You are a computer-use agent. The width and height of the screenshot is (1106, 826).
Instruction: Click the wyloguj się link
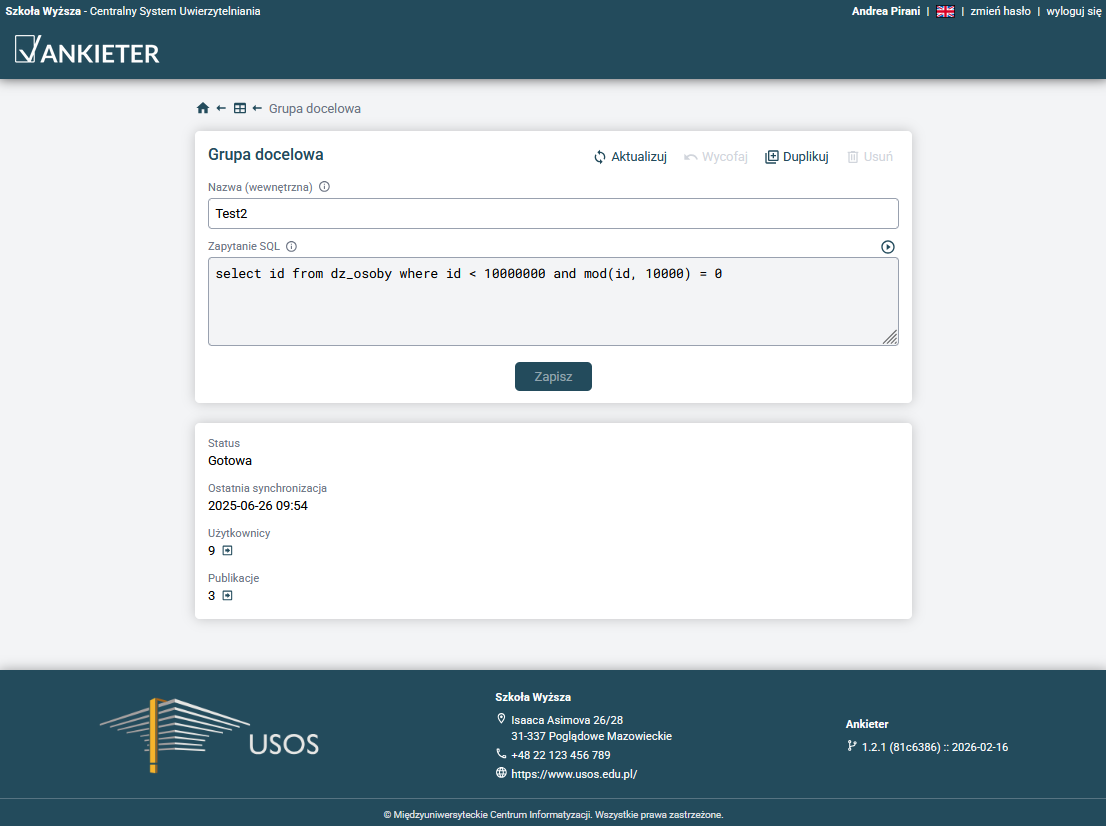pyautogui.click(x=1073, y=11)
